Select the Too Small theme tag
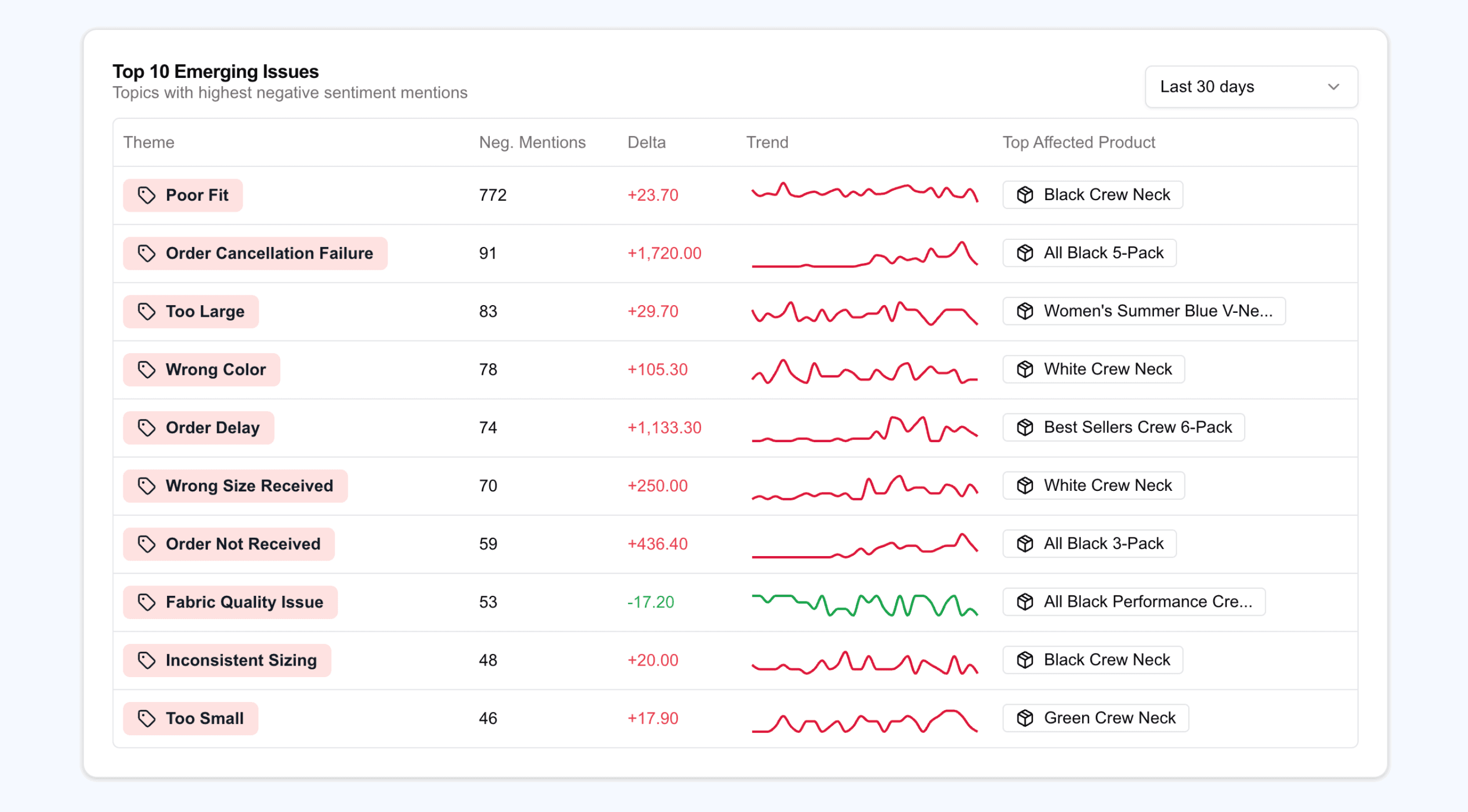Viewport: 1468px width, 812px height. coord(190,718)
